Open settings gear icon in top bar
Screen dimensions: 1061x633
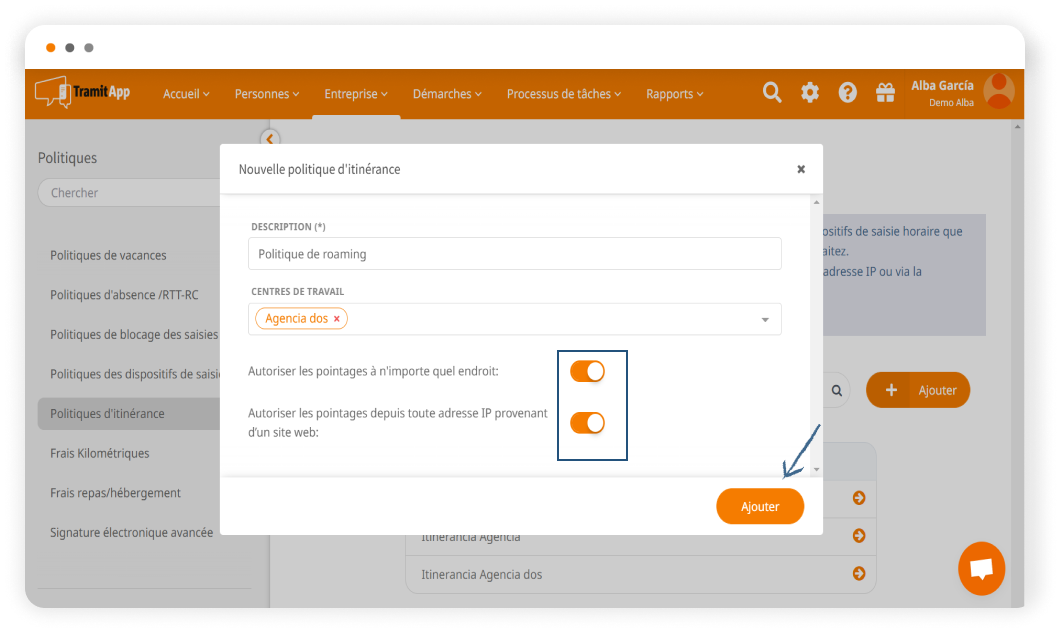tap(810, 93)
